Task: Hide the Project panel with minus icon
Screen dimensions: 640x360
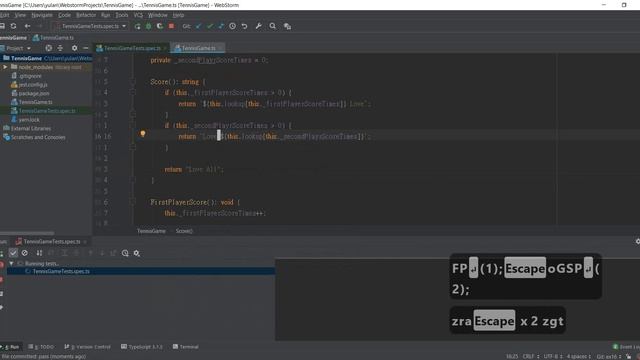Action: tap(86, 48)
